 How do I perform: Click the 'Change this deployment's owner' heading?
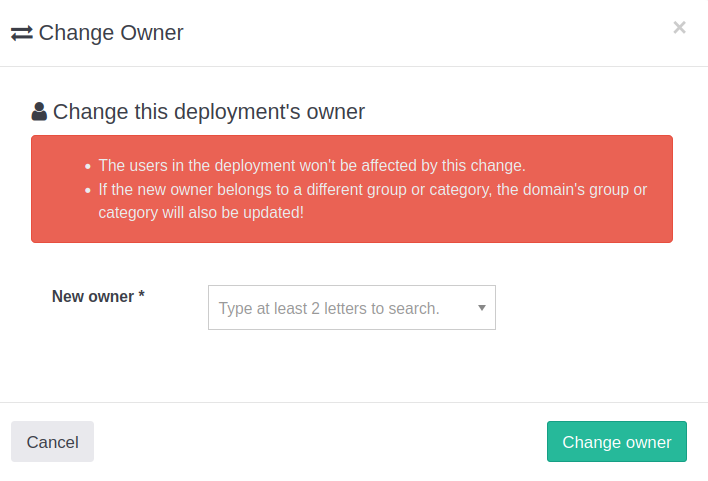(208, 112)
